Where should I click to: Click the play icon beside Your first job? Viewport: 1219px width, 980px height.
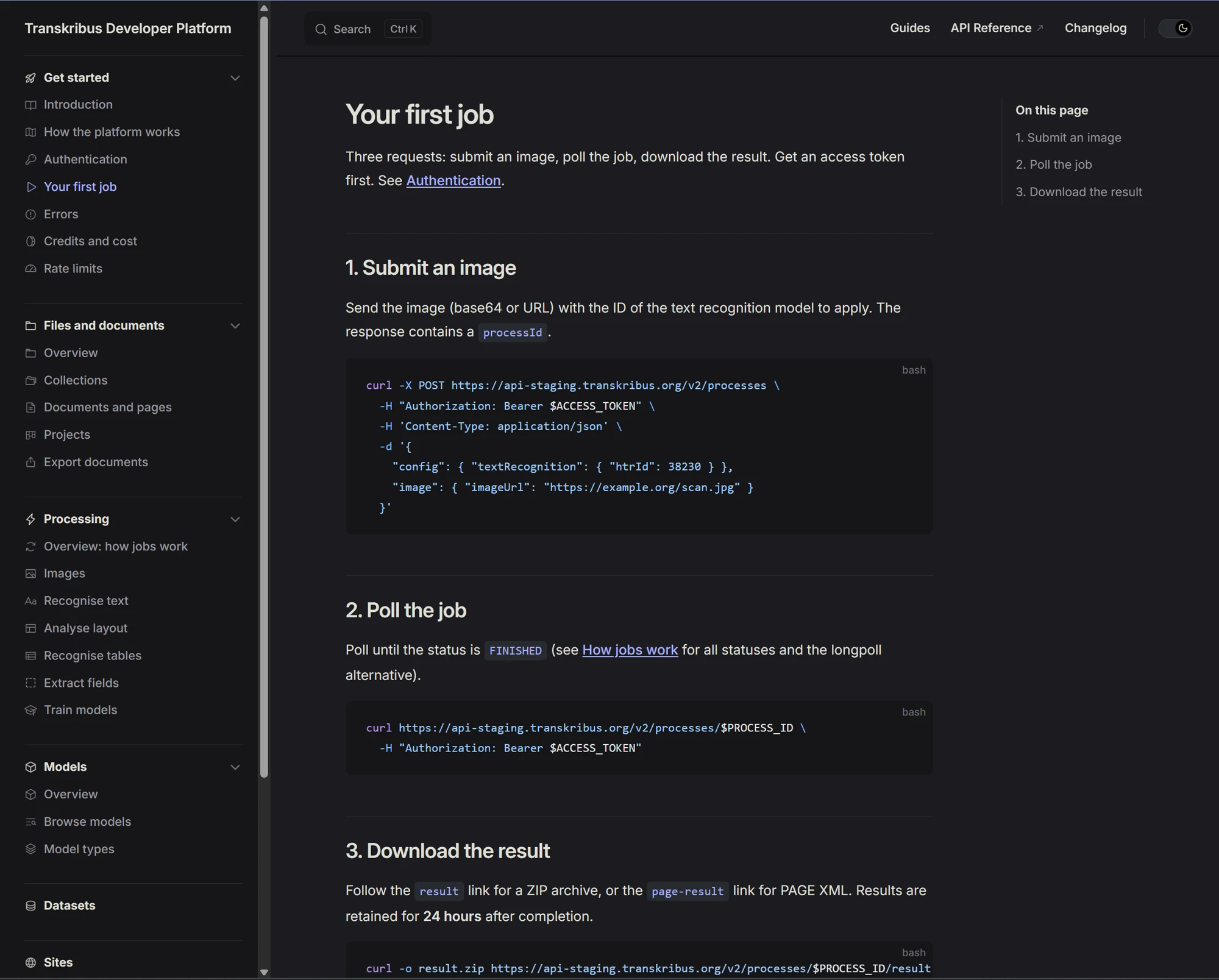tap(30, 187)
